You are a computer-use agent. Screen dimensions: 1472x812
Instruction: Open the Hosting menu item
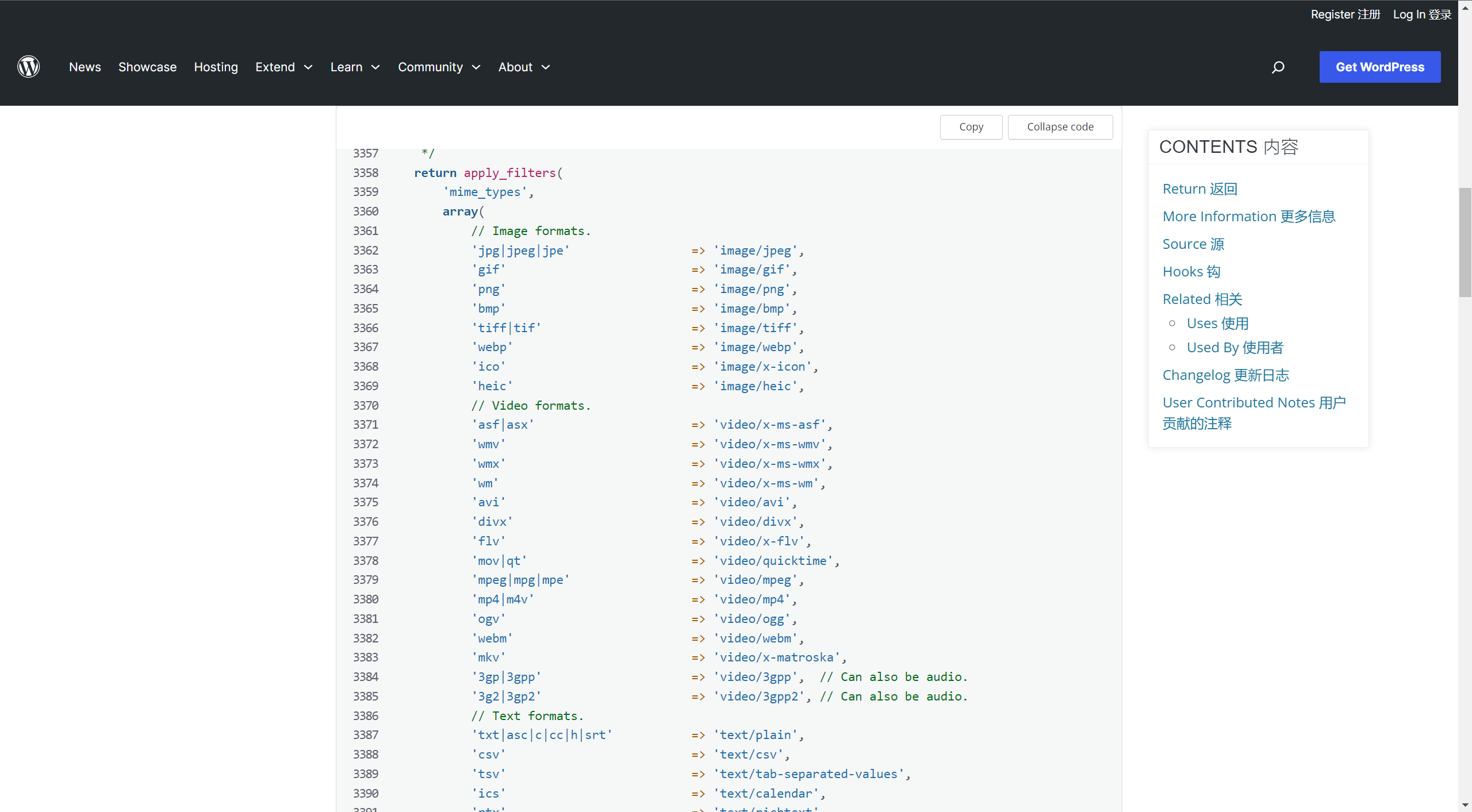coord(216,67)
